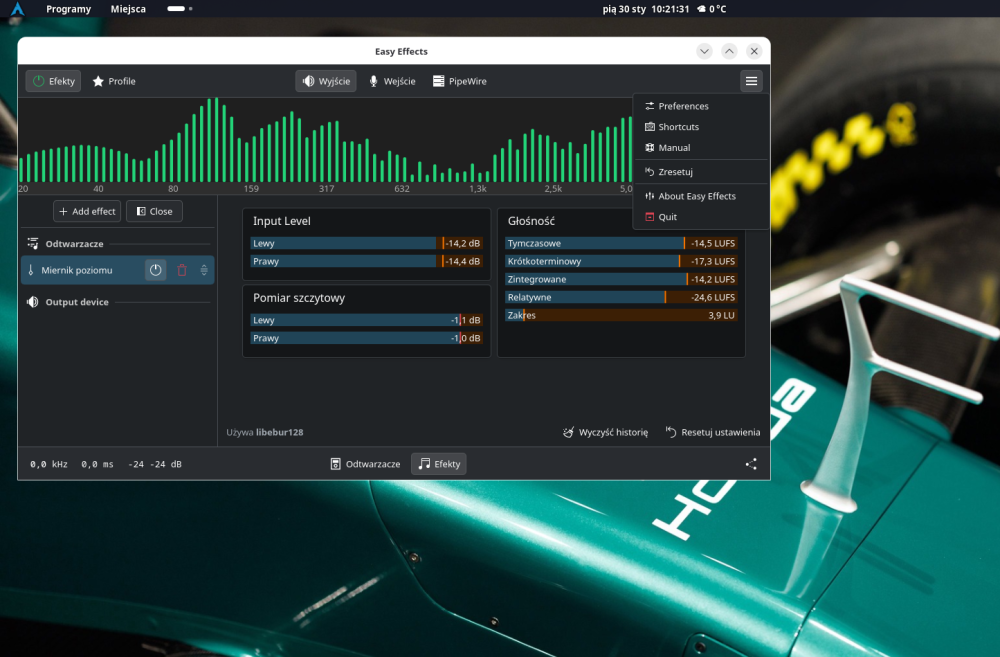Close the hamburger main menu

coord(751,81)
